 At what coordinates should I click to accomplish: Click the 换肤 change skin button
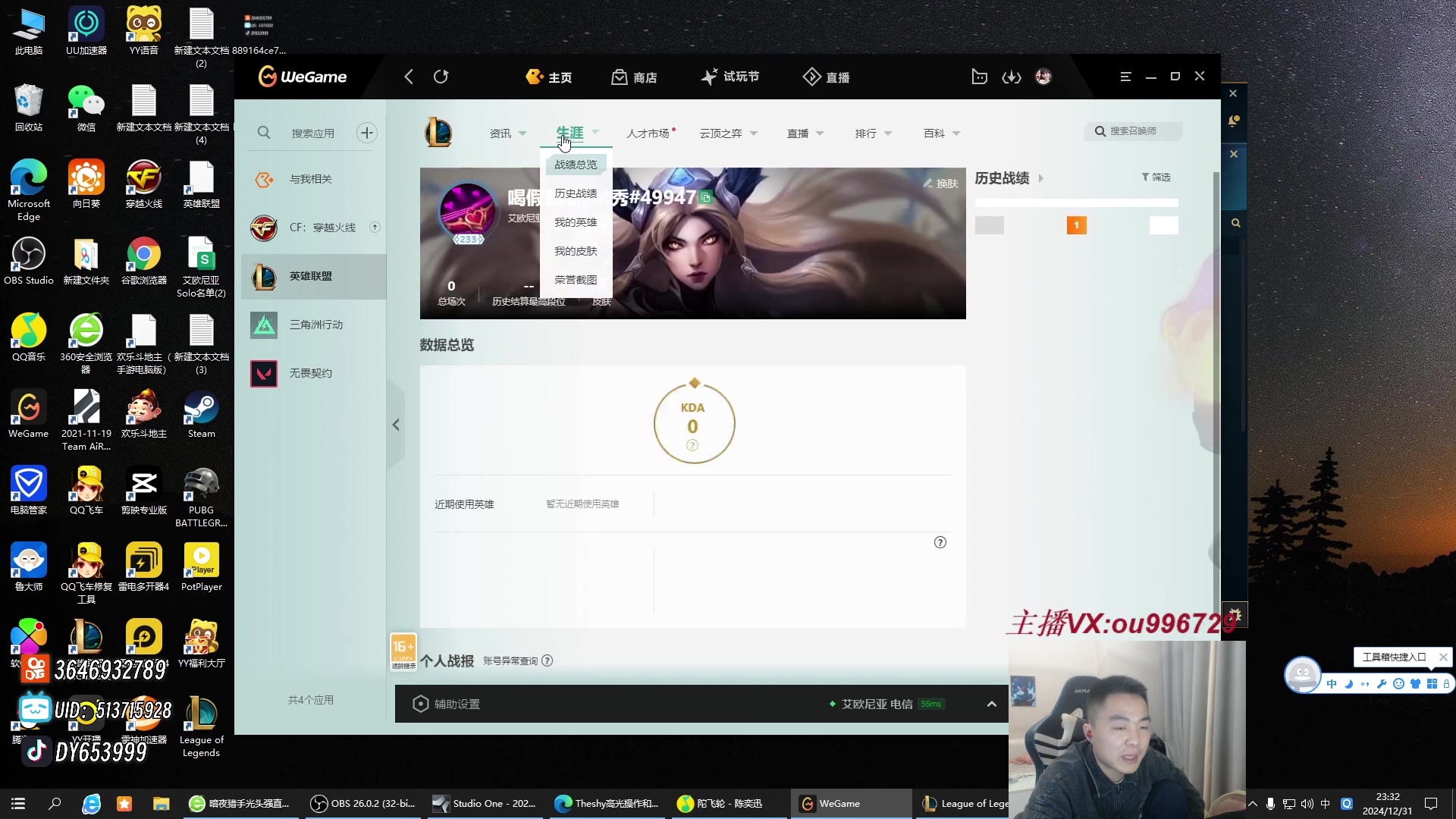941,184
